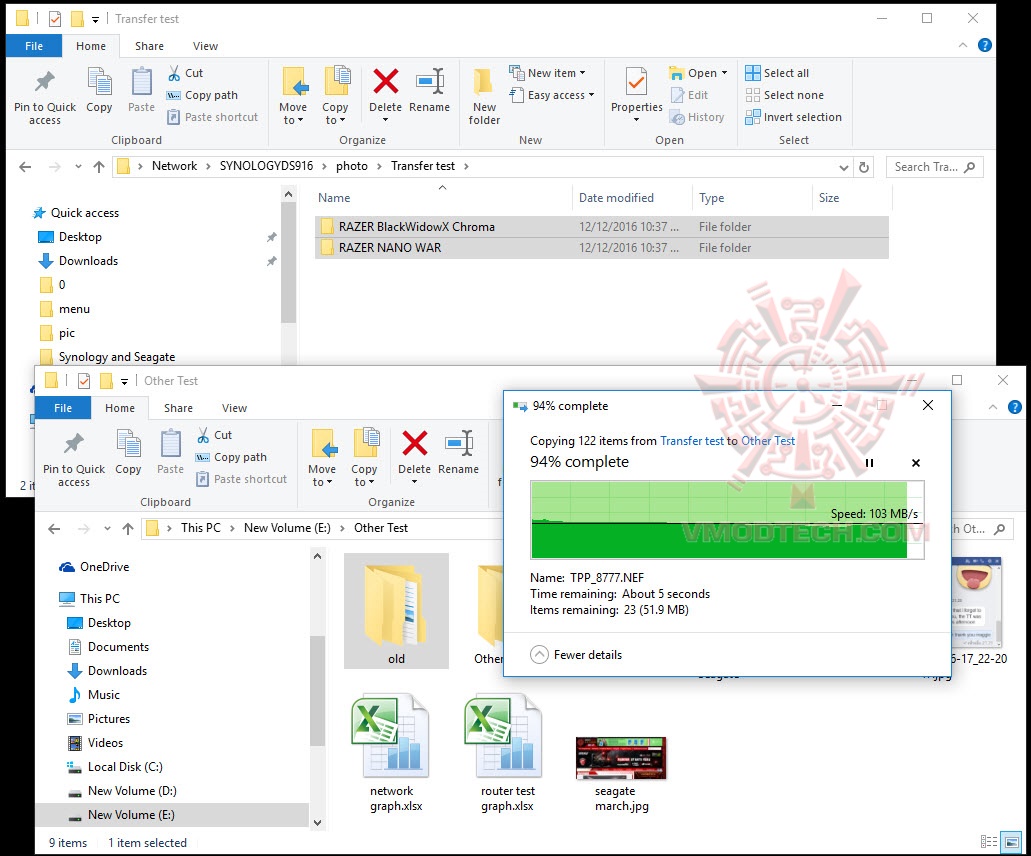Click Copy icon in Transfer test ribbon
Screen dimensions: 1031x856
point(99,91)
